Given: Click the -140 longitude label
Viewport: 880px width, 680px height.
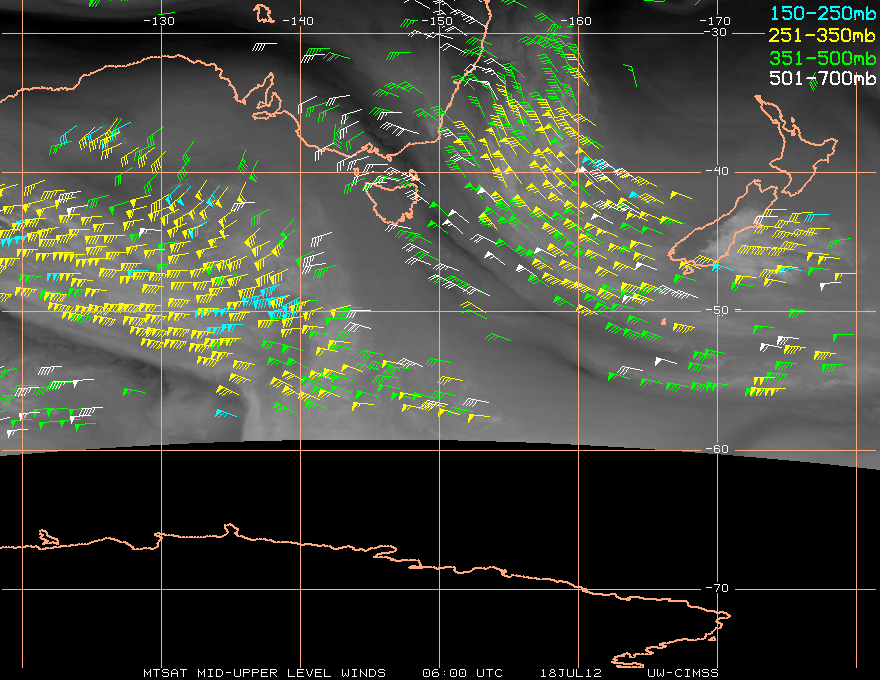Looking at the screenshot, I should point(298,21).
